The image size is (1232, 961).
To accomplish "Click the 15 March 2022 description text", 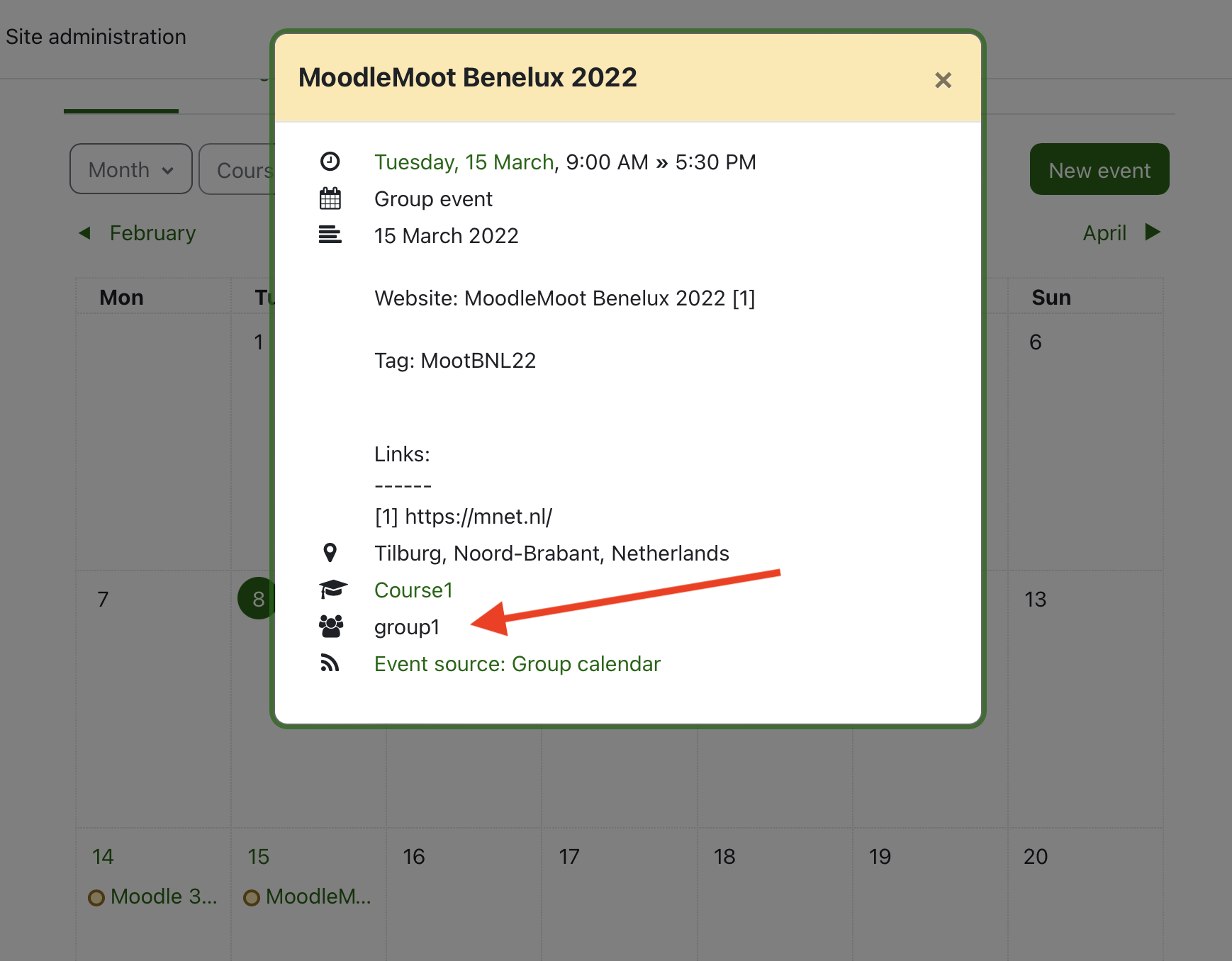I will coord(447,236).
